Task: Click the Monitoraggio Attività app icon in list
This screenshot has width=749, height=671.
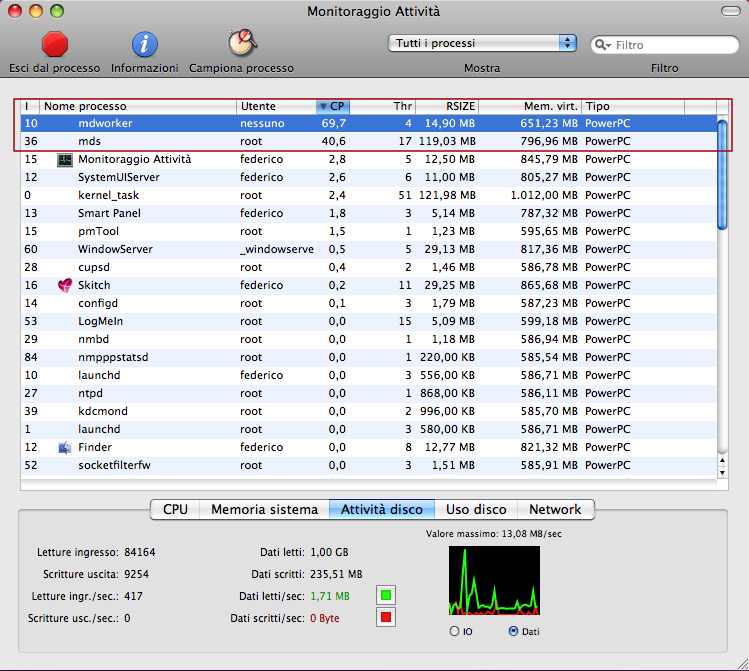Action: [x=64, y=160]
